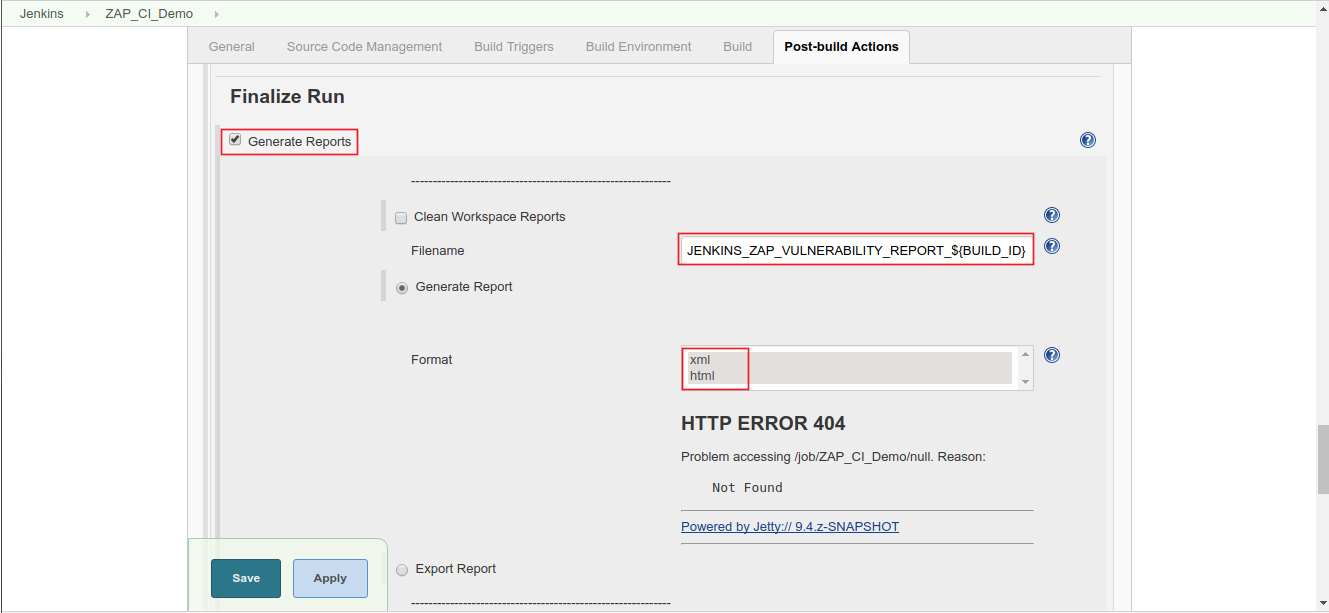1329x613 pixels.
Task: Switch to the Build Environment tab
Action: [638, 46]
